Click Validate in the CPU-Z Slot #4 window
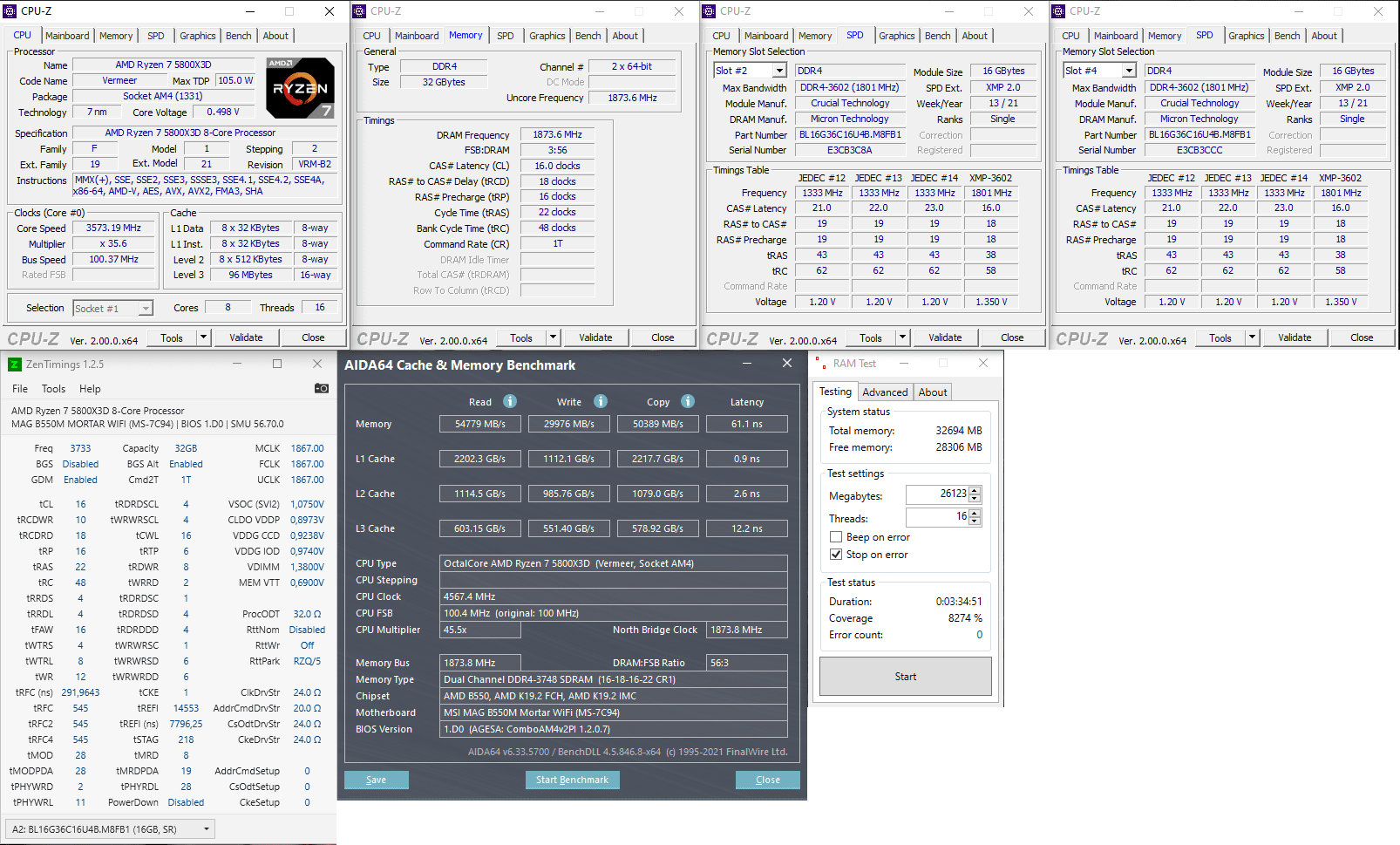Screen dimensions: 1400x845 (1295, 337)
